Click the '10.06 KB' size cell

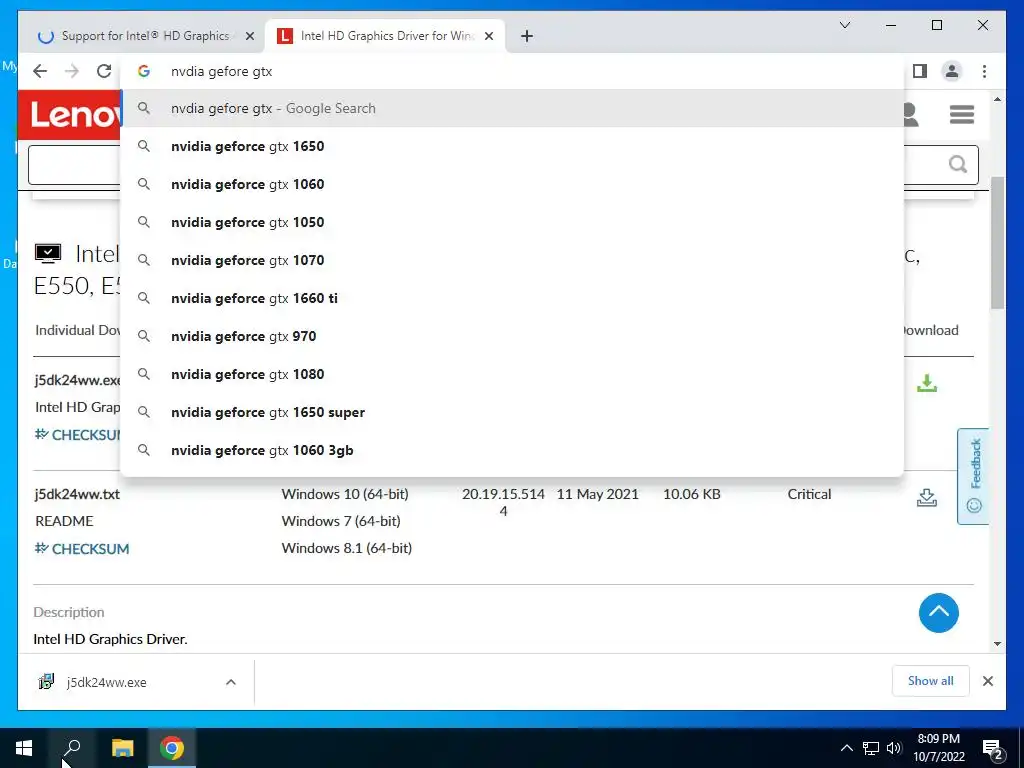[692, 494]
